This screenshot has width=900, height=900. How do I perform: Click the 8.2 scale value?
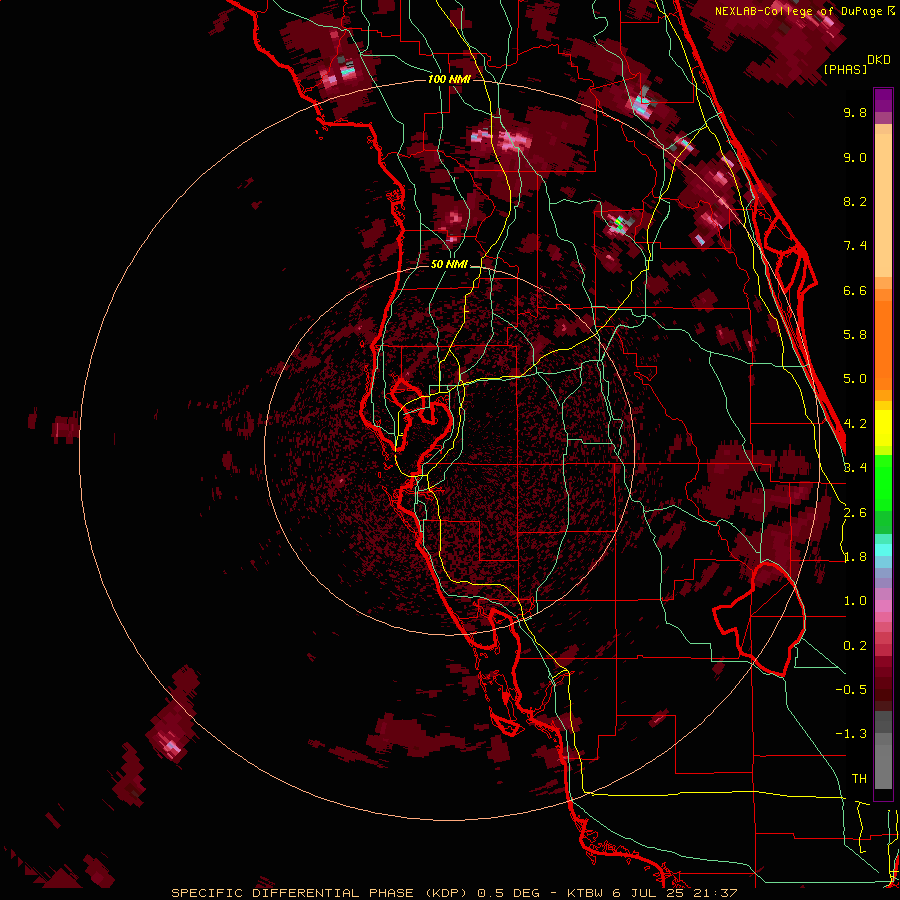pos(855,201)
